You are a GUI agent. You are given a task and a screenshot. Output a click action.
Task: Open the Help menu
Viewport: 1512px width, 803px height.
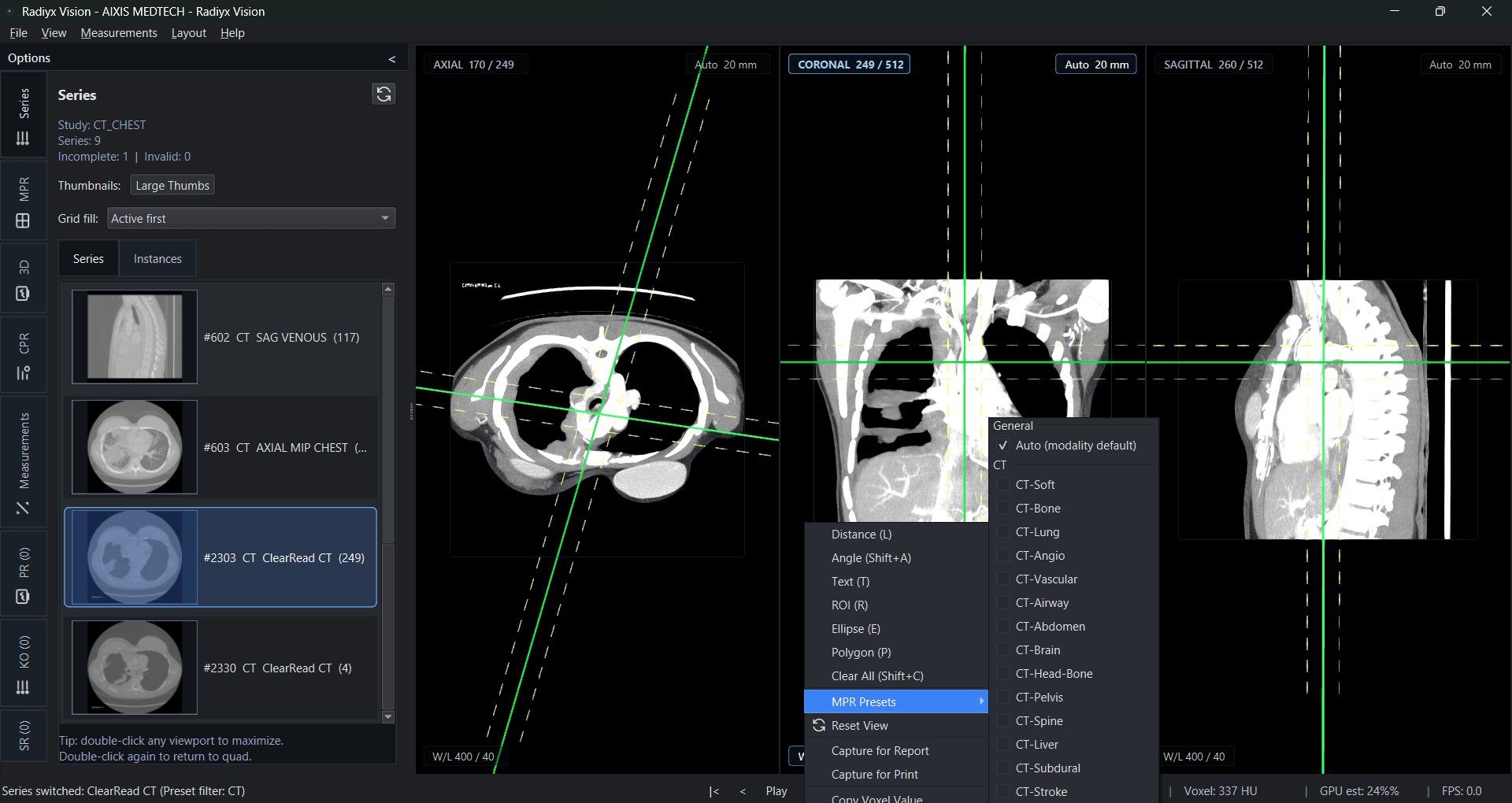[x=232, y=33]
